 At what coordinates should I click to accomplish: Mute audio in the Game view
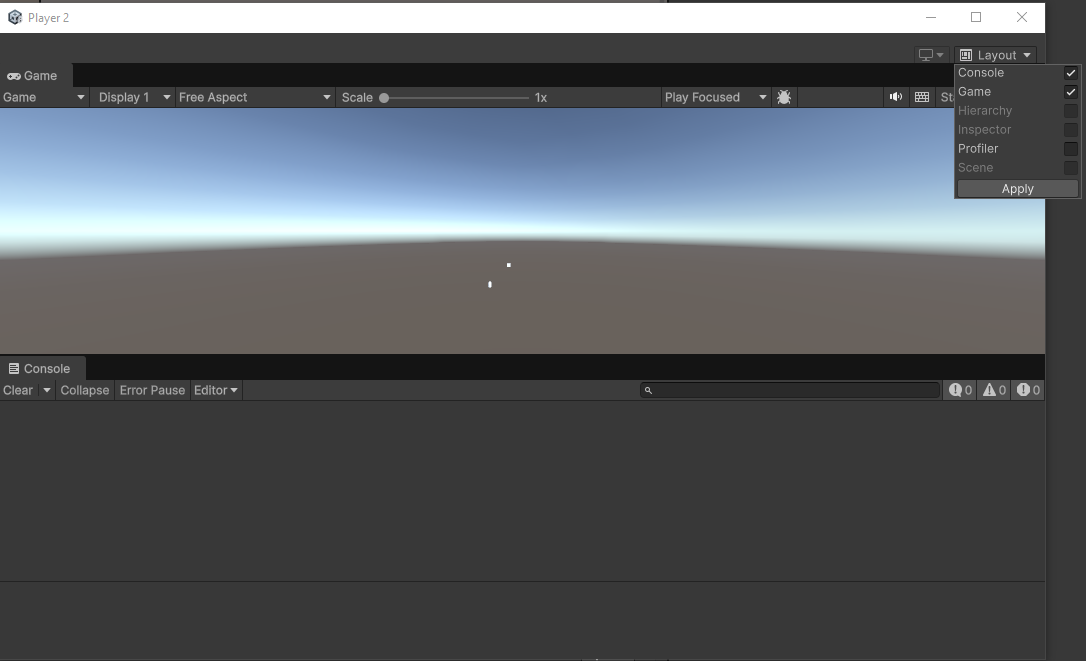click(x=896, y=97)
